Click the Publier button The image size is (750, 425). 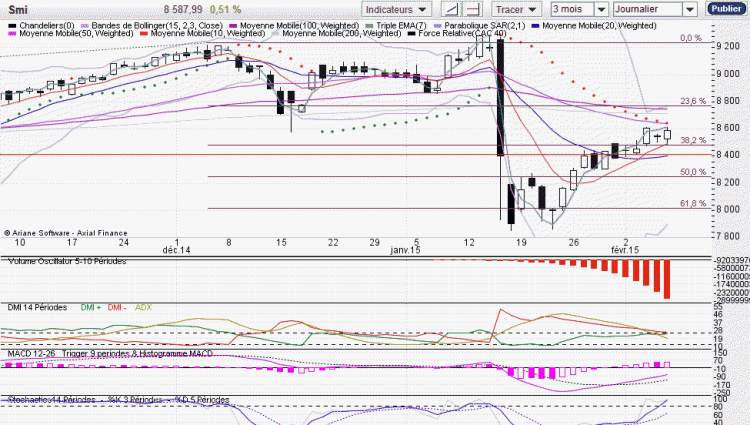point(726,9)
